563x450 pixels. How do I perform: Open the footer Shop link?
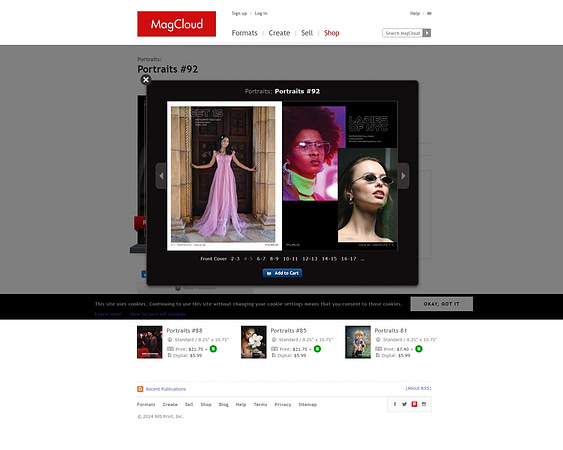pyautogui.click(x=206, y=404)
